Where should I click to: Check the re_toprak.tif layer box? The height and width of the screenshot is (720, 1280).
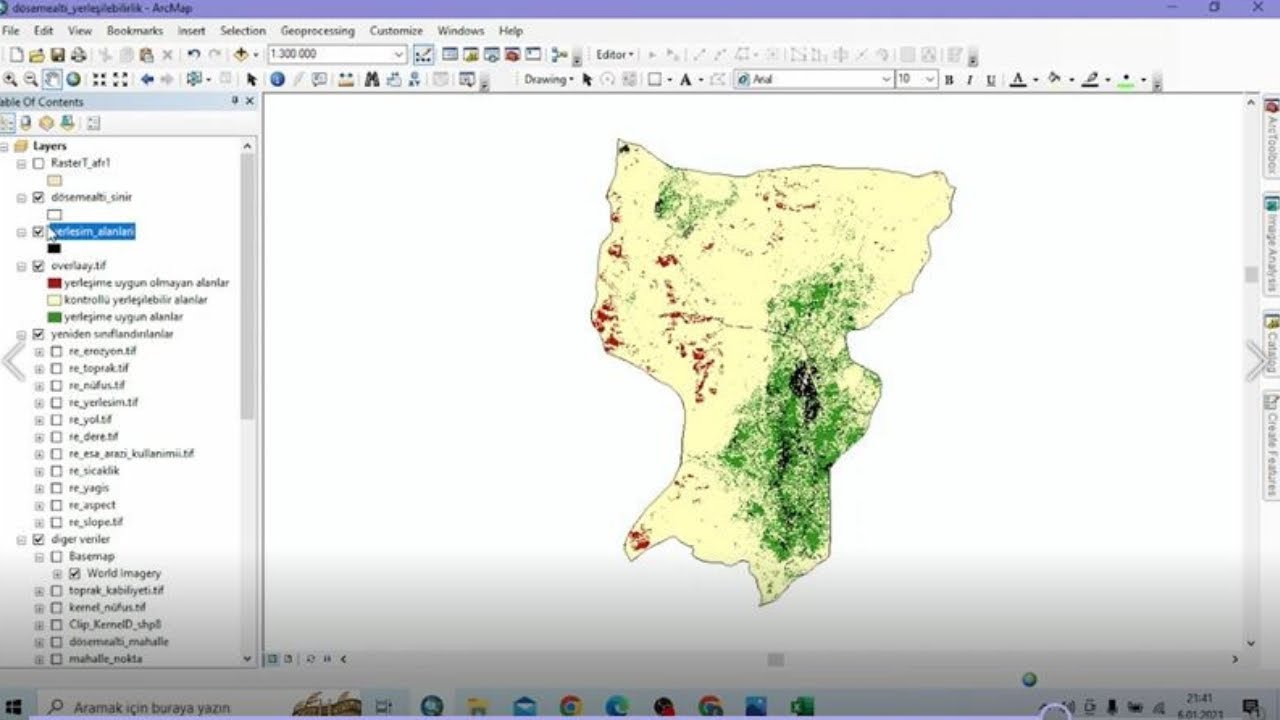point(56,368)
